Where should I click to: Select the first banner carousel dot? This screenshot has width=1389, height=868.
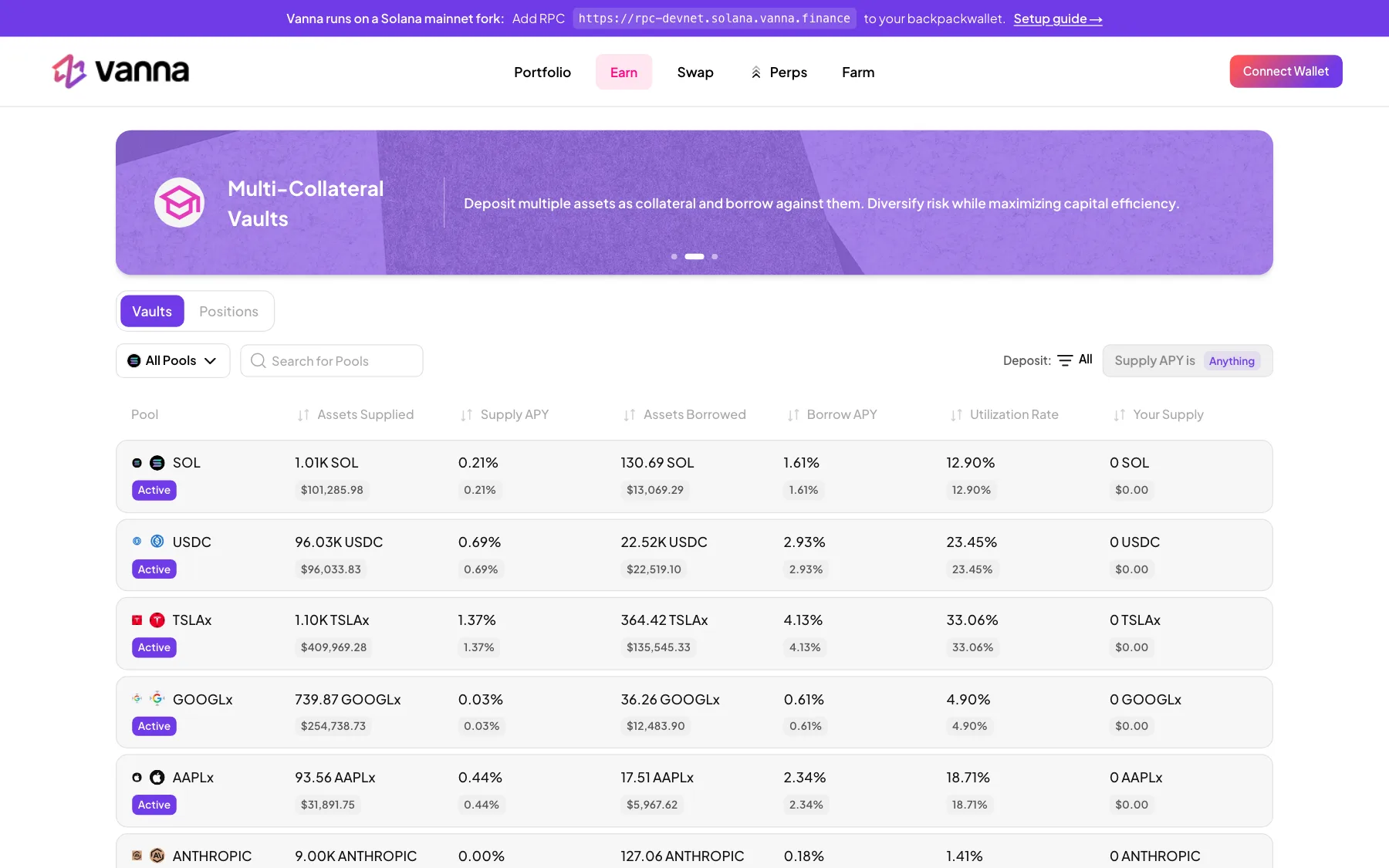point(674,256)
